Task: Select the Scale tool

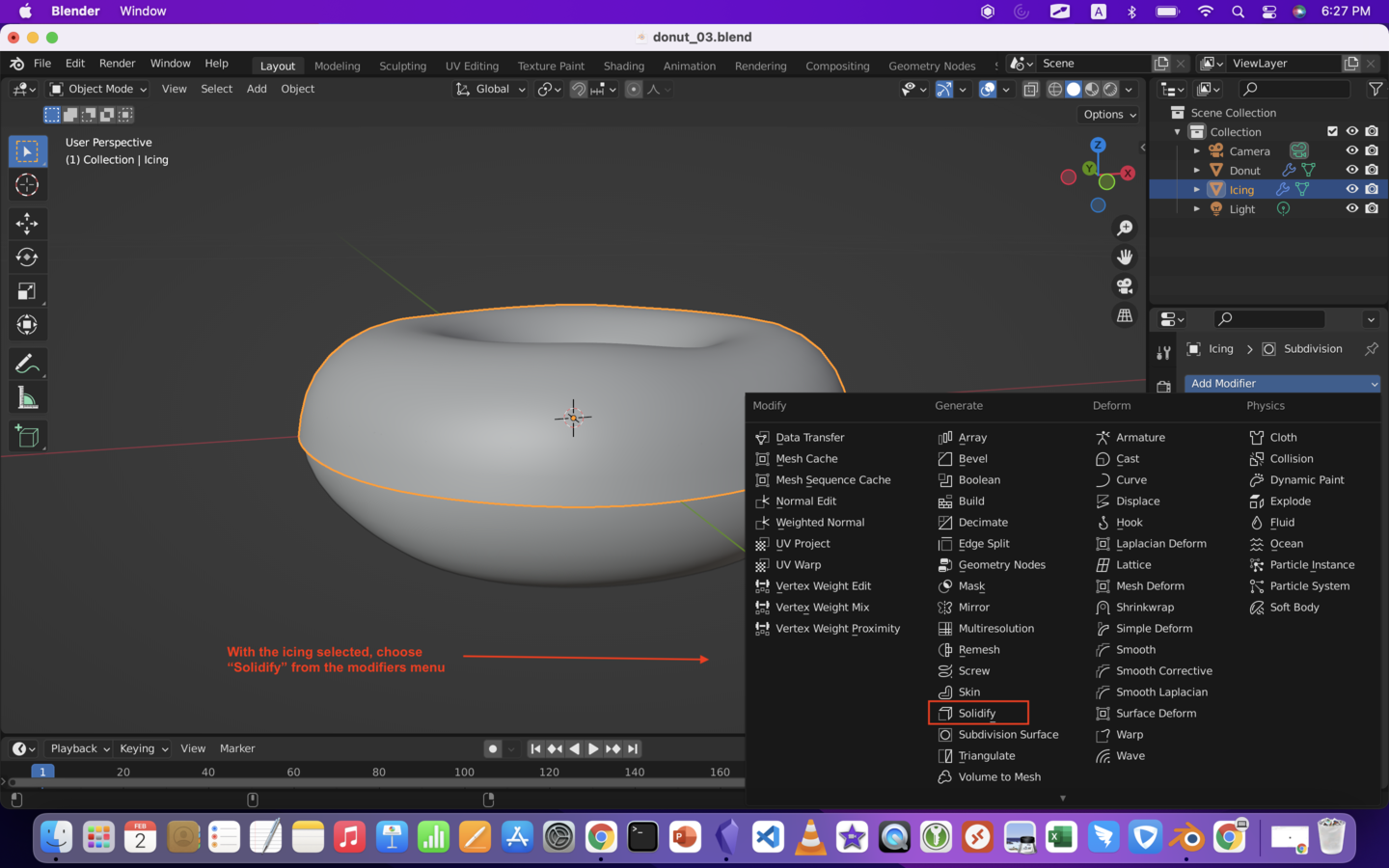Action: coord(27,291)
